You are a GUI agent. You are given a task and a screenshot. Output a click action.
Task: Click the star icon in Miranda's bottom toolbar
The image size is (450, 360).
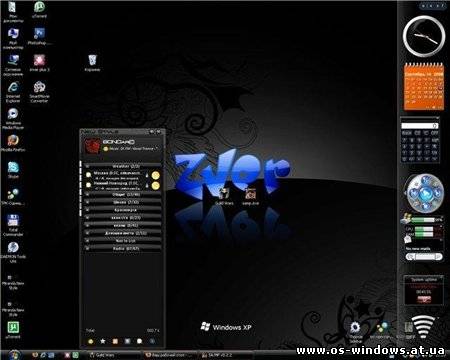[103, 341]
